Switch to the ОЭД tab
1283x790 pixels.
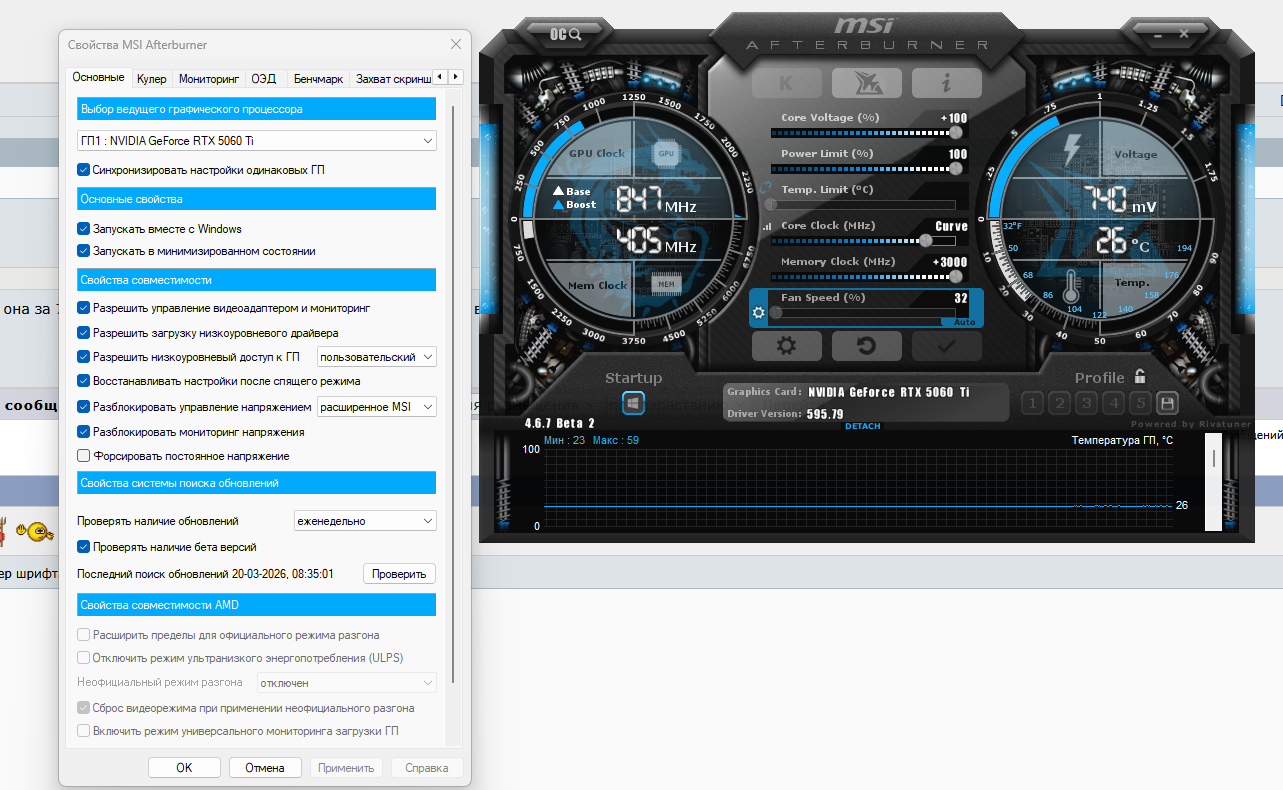coord(264,78)
